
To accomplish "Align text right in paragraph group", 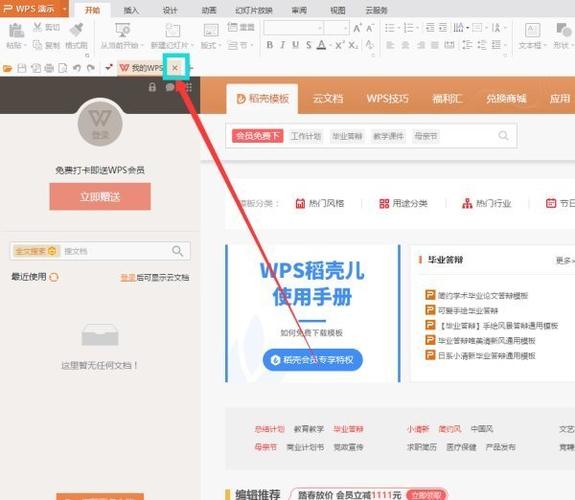I will click(421, 45).
